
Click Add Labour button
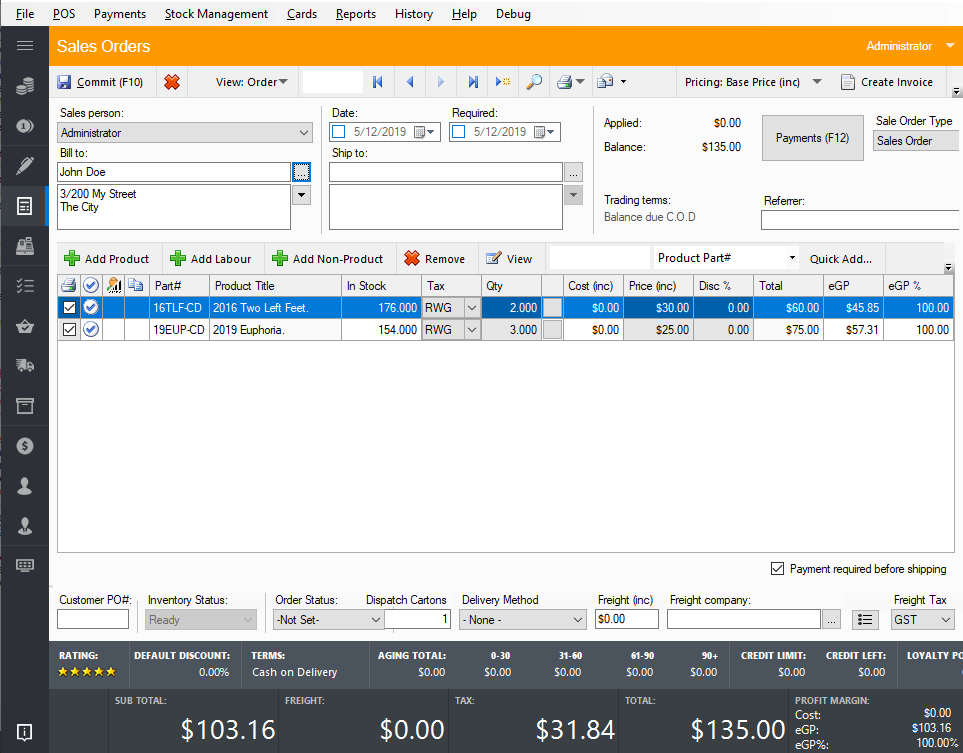pos(211,259)
